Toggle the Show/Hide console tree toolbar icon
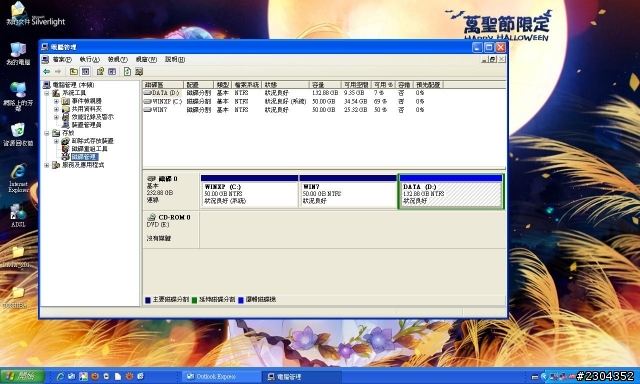Image resolution: width=640 pixels, height=384 pixels. [85, 72]
